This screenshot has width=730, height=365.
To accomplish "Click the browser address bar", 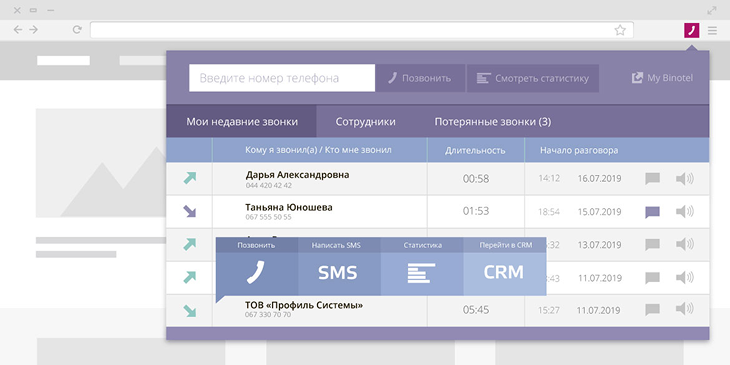I will 361,30.
